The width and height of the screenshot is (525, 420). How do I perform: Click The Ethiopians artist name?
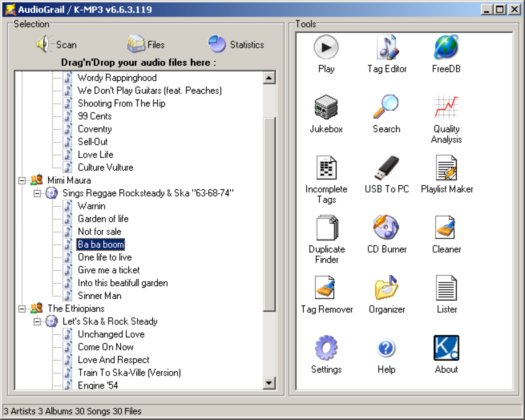pyautogui.click(x=76, y=308)
